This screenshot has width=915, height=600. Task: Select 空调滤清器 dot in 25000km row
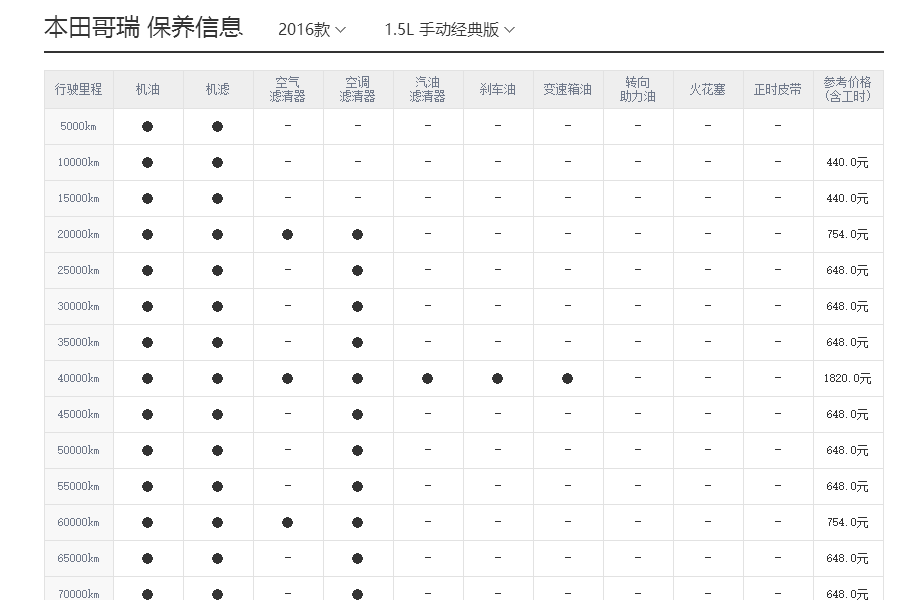click(358, 271)
